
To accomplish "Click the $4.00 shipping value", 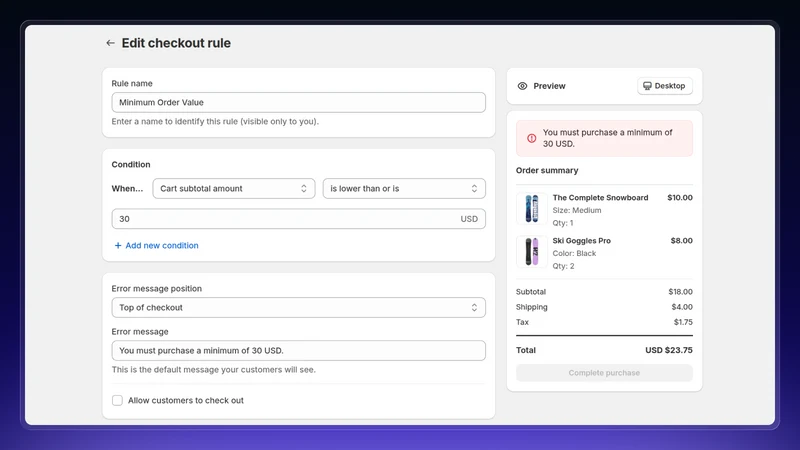I will click(x=682, y=307).
